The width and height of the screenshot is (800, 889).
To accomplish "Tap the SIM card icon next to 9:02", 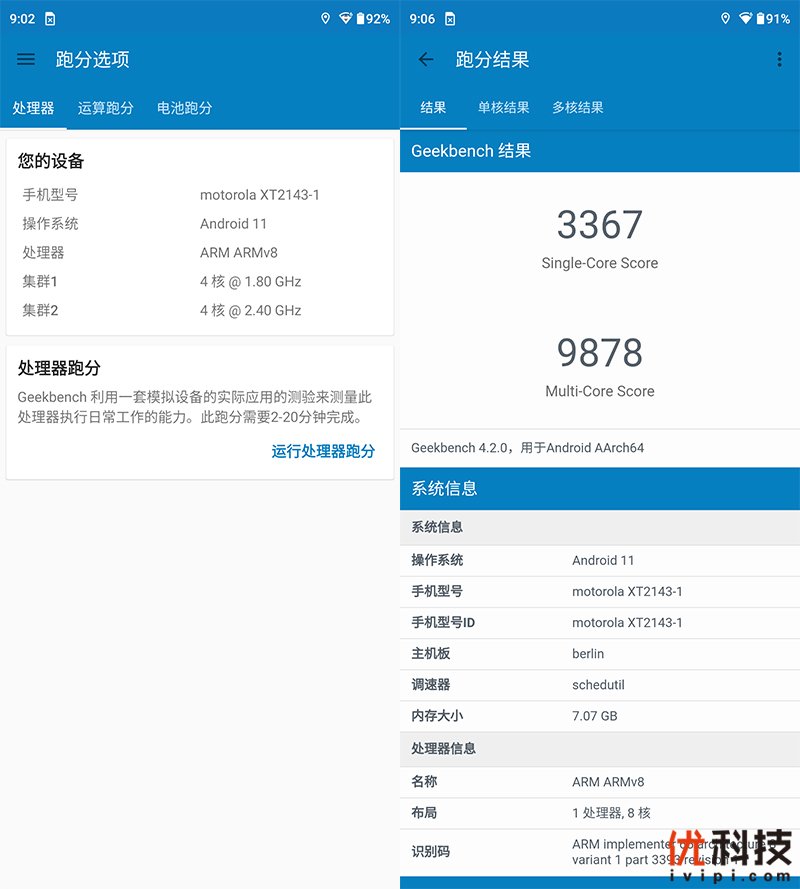I will coord(50,19).
